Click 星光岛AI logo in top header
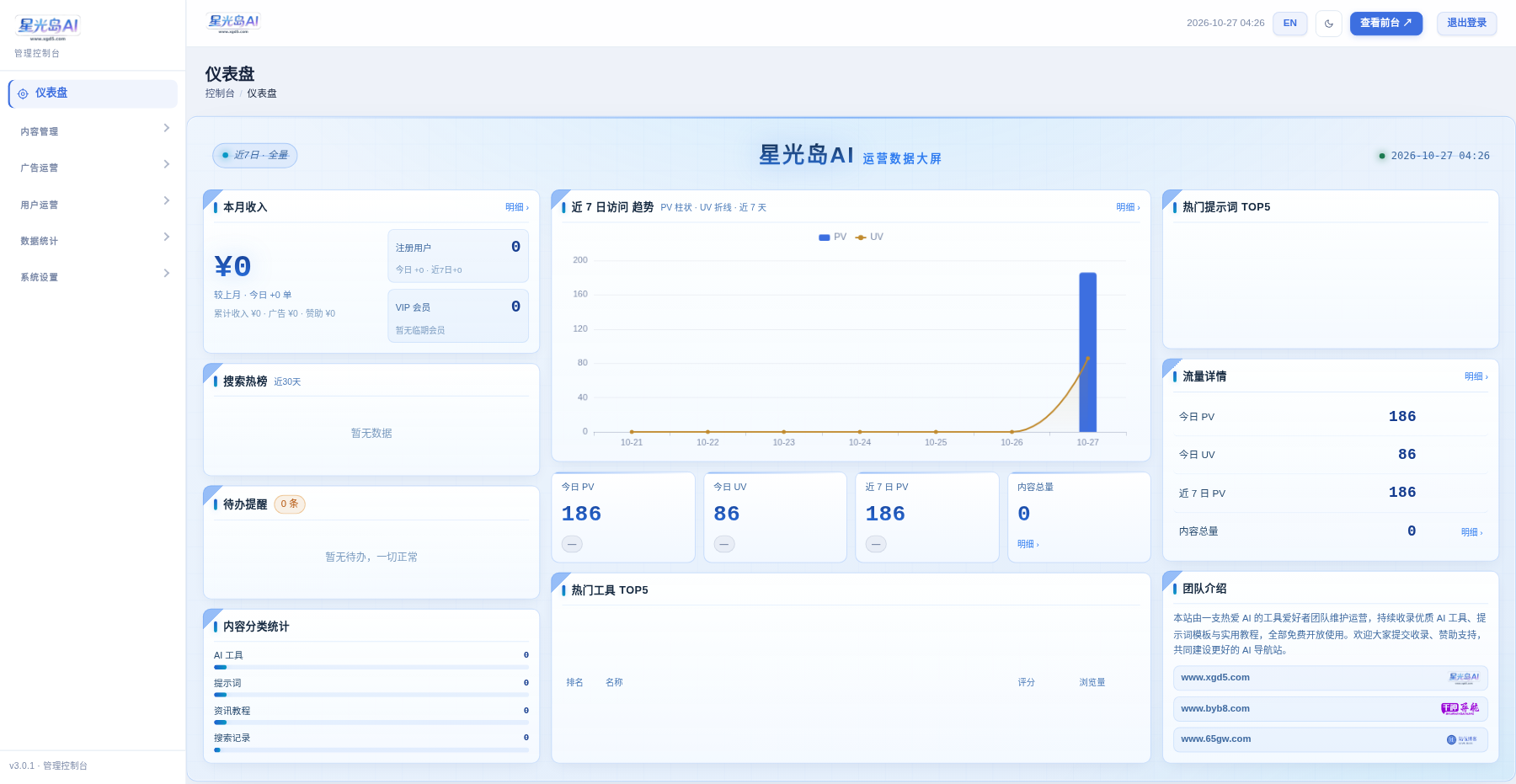This screenshot has height=784, width=1516. (233, 23)
